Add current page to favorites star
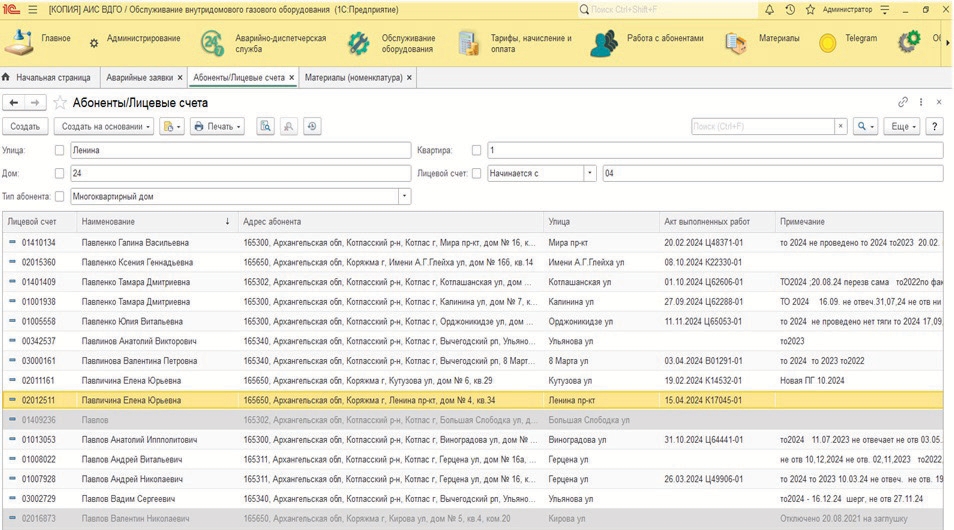The image size is (954, 530). tap(60, 103)
